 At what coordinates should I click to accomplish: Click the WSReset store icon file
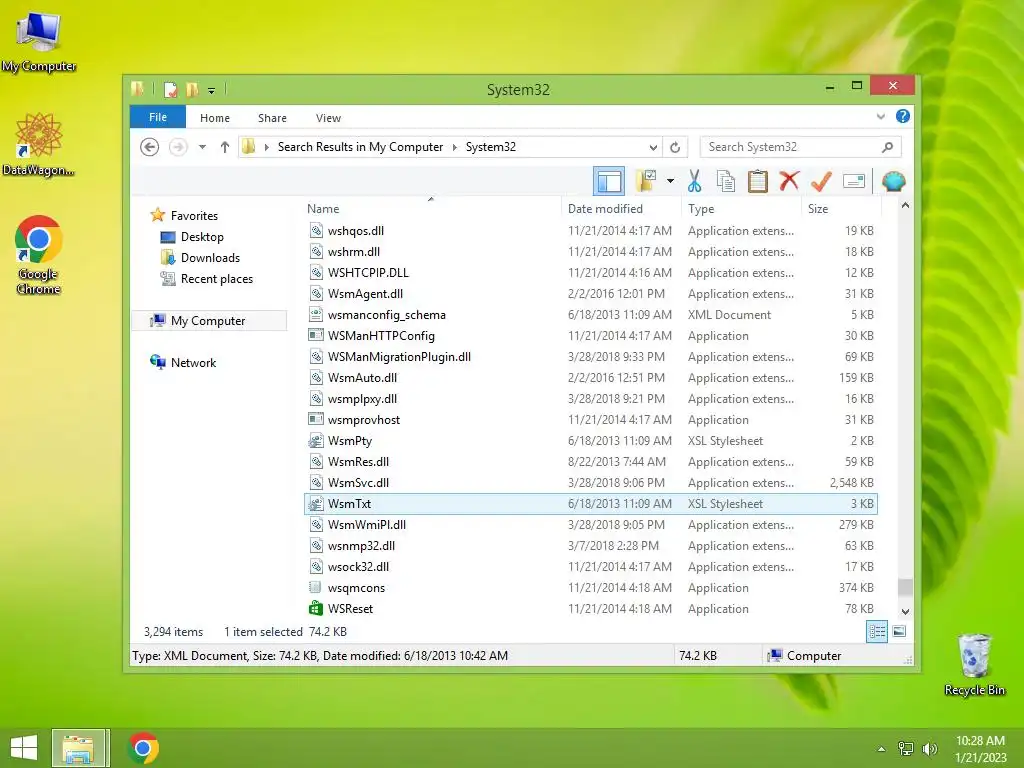(x=315, y=609)
